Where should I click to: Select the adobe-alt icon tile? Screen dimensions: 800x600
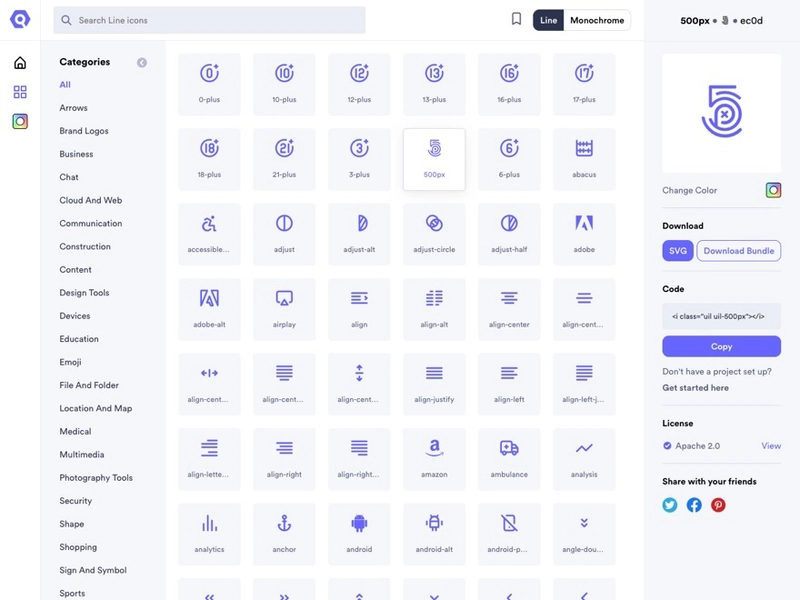[x=209, y=309]
